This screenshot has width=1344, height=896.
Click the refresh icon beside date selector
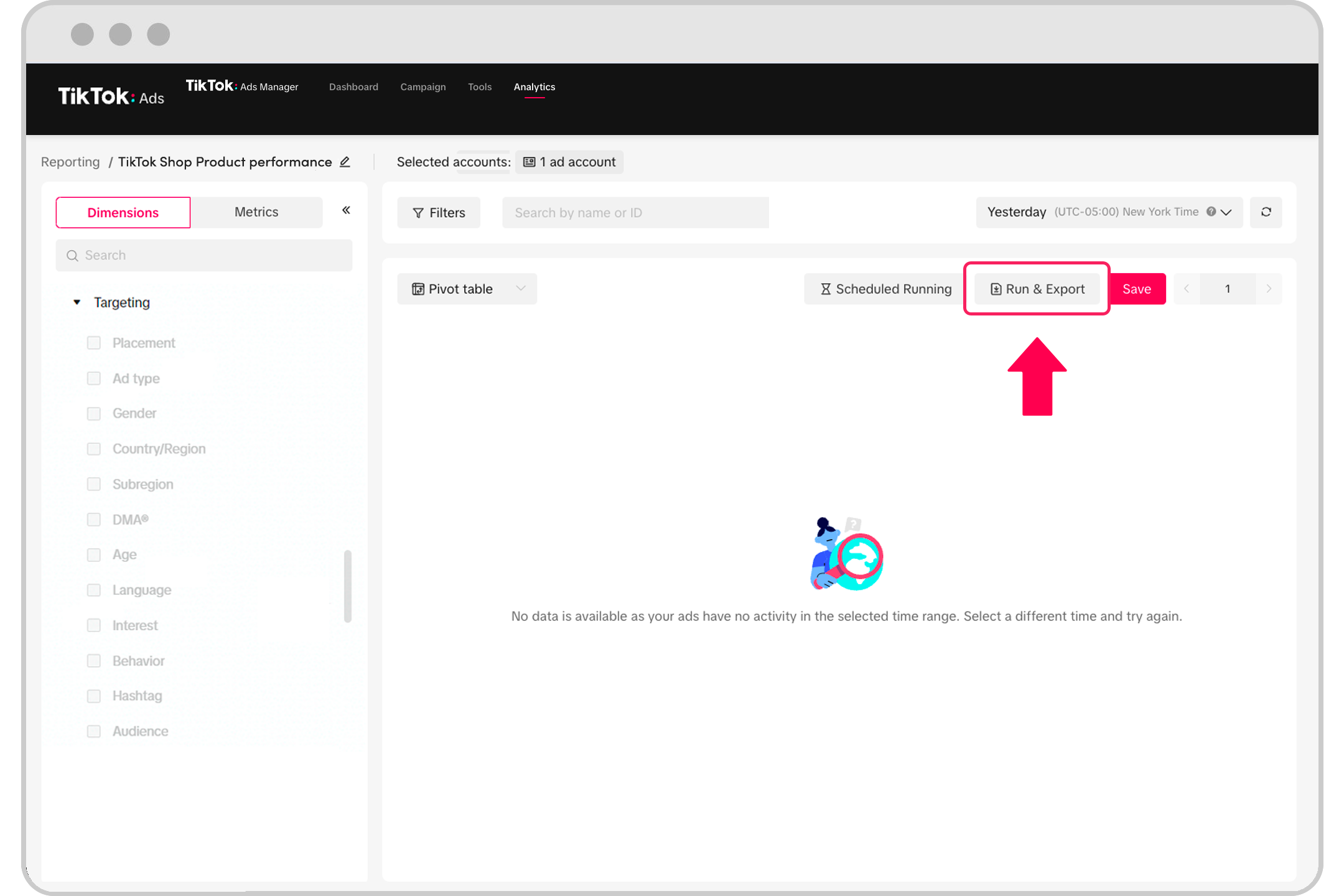[x=1266, y=212]
